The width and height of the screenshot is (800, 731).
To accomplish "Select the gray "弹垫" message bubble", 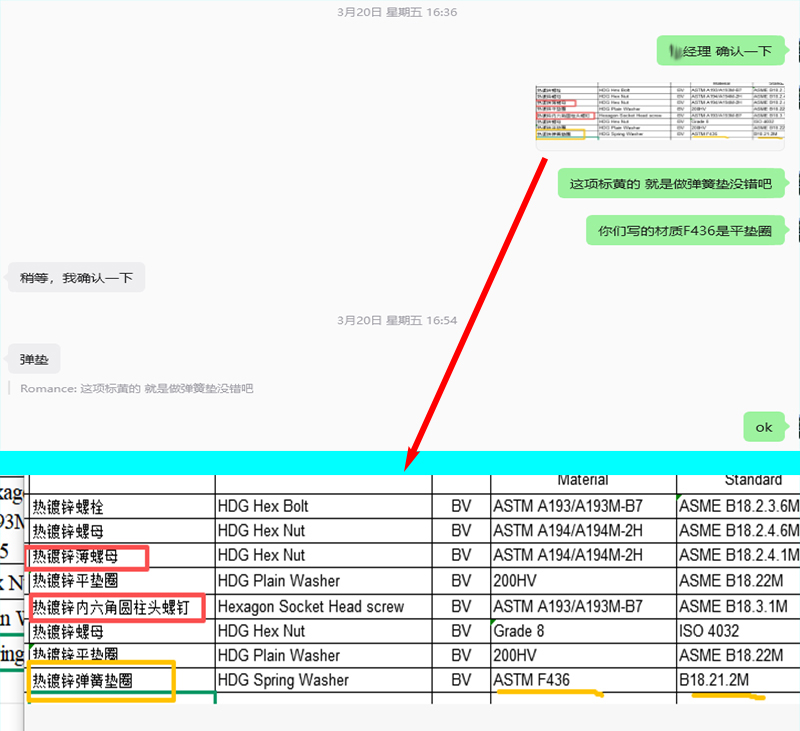I will point(34,359).
